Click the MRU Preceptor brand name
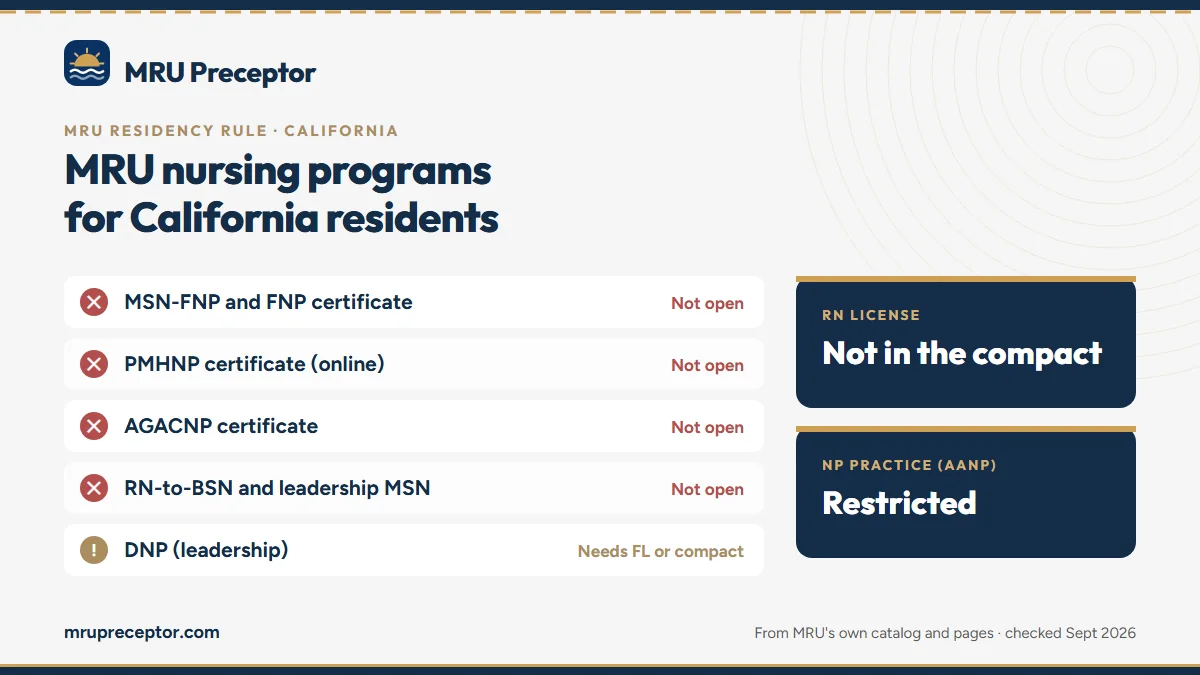The height and width of the screenshot is (675, 1200). pyautogui.click(x=220, y=73)
